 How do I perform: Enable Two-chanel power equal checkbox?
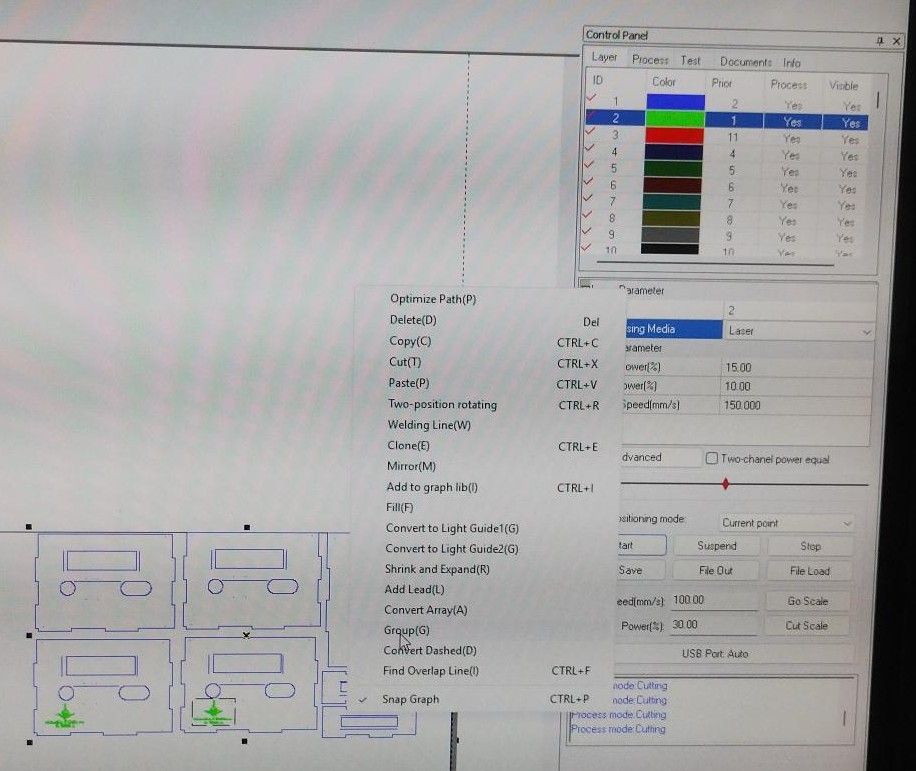tap(712, 459)
